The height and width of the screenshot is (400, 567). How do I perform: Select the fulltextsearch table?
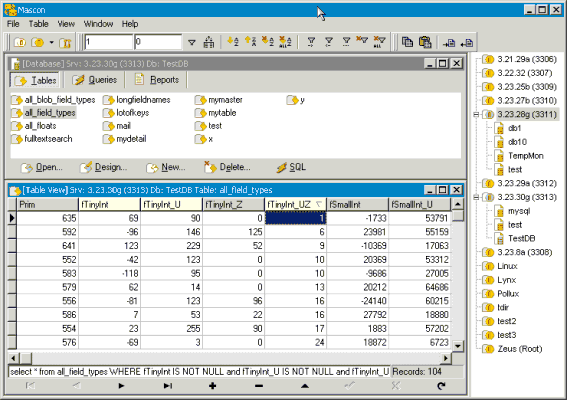42,139
